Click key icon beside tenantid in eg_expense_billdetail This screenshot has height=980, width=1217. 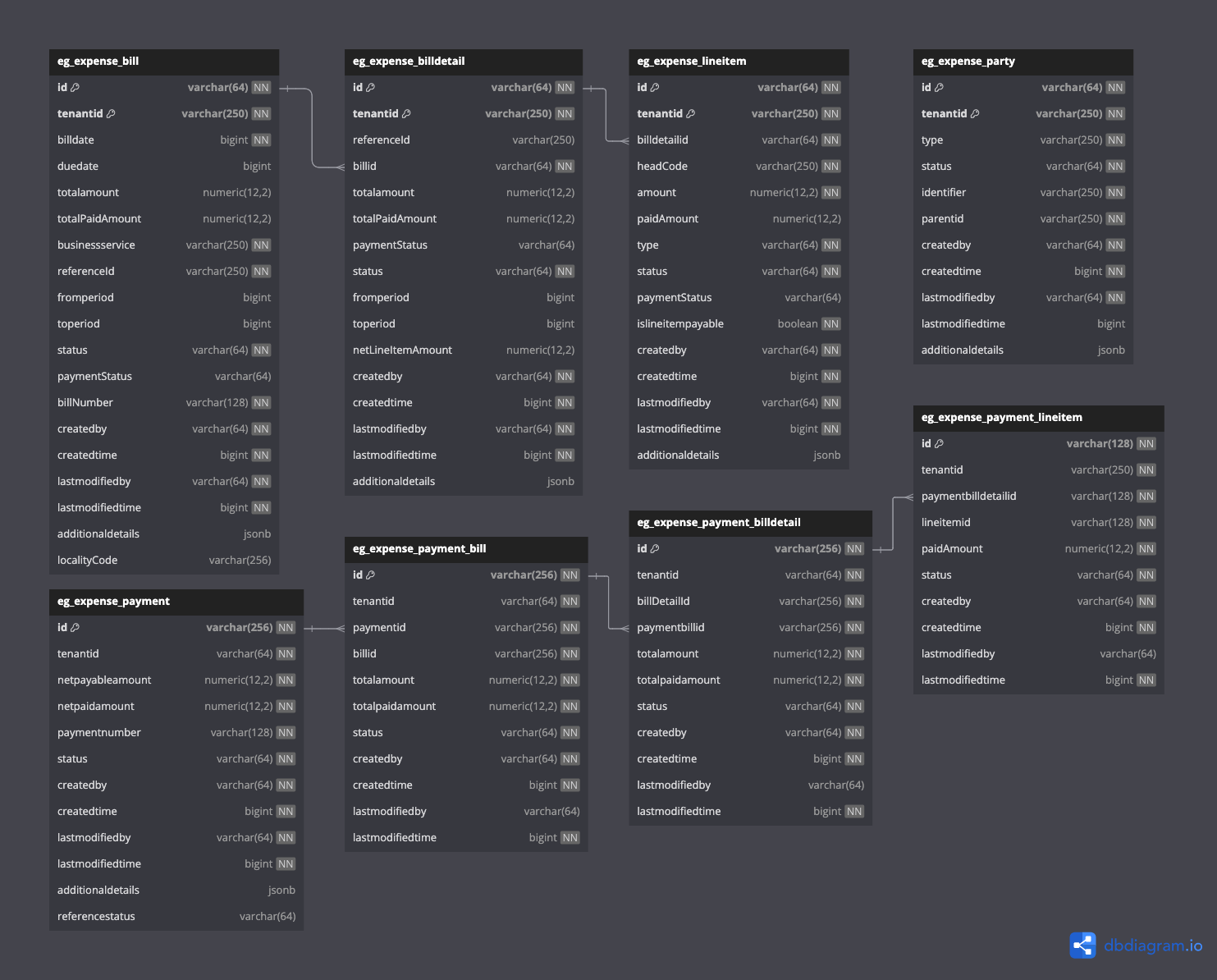click(x=406, y=113)
